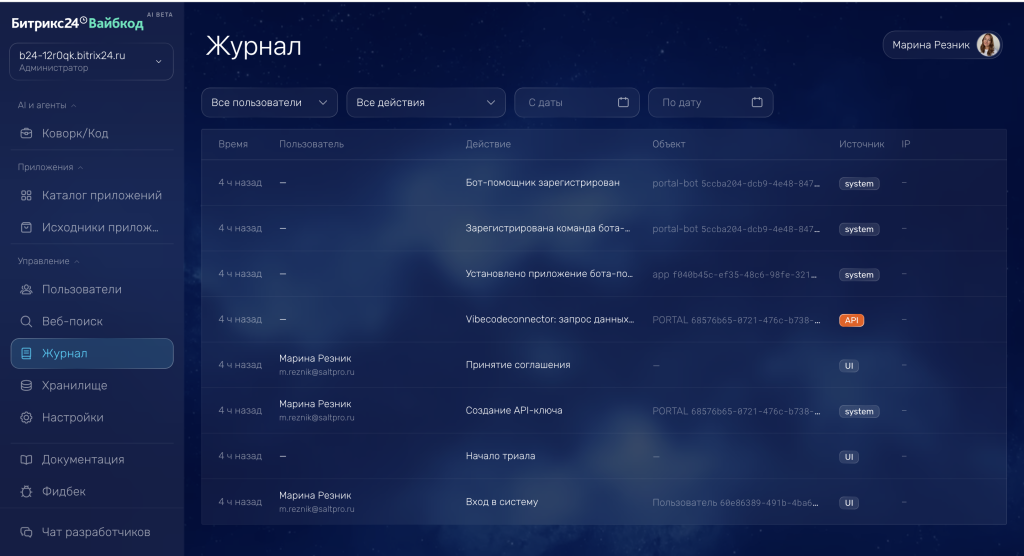Open Пользователи people icon
This screenshot has width=1024, height=556.
point(26,289)
